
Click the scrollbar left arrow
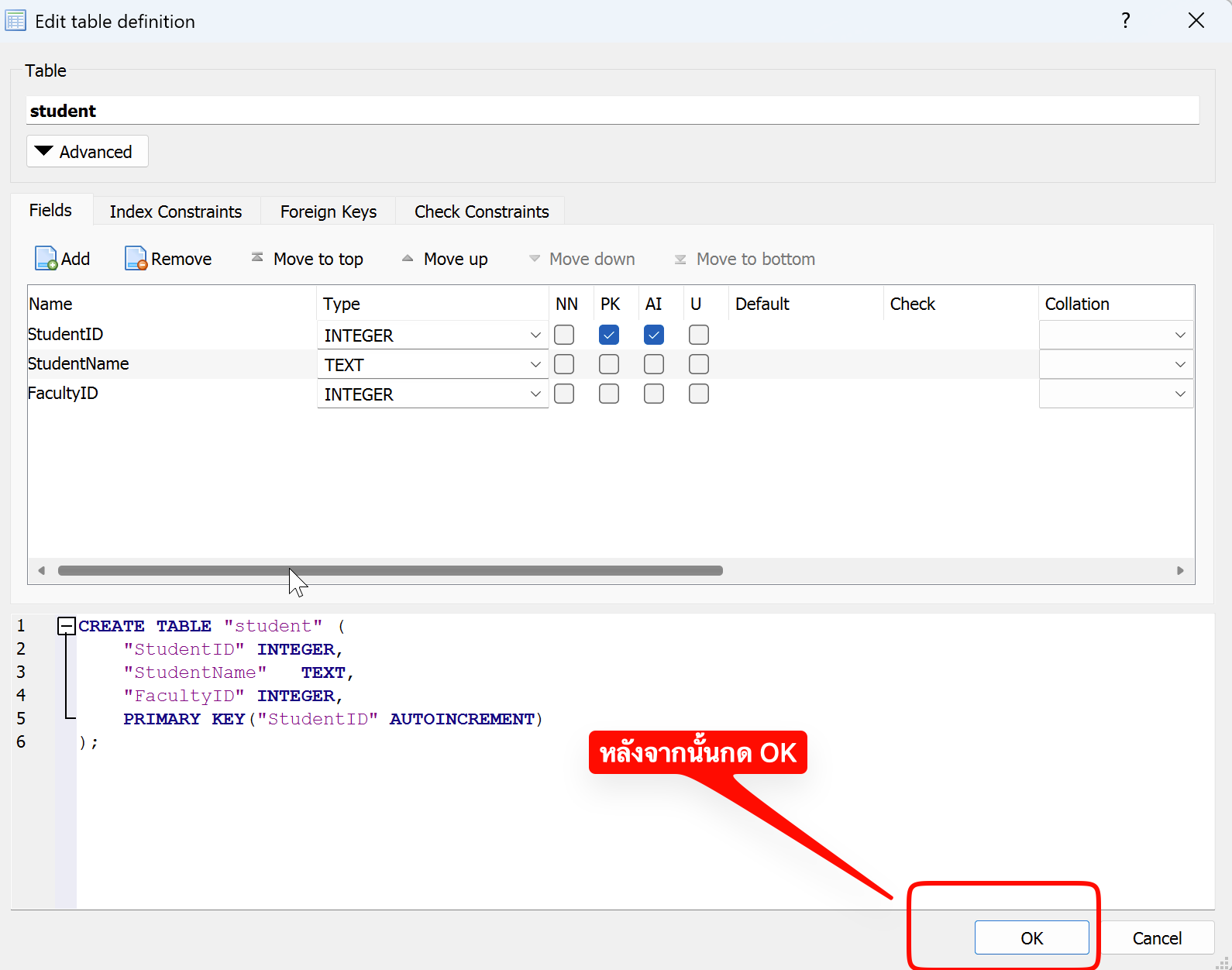pyautogui.click(x=42, y=571)
